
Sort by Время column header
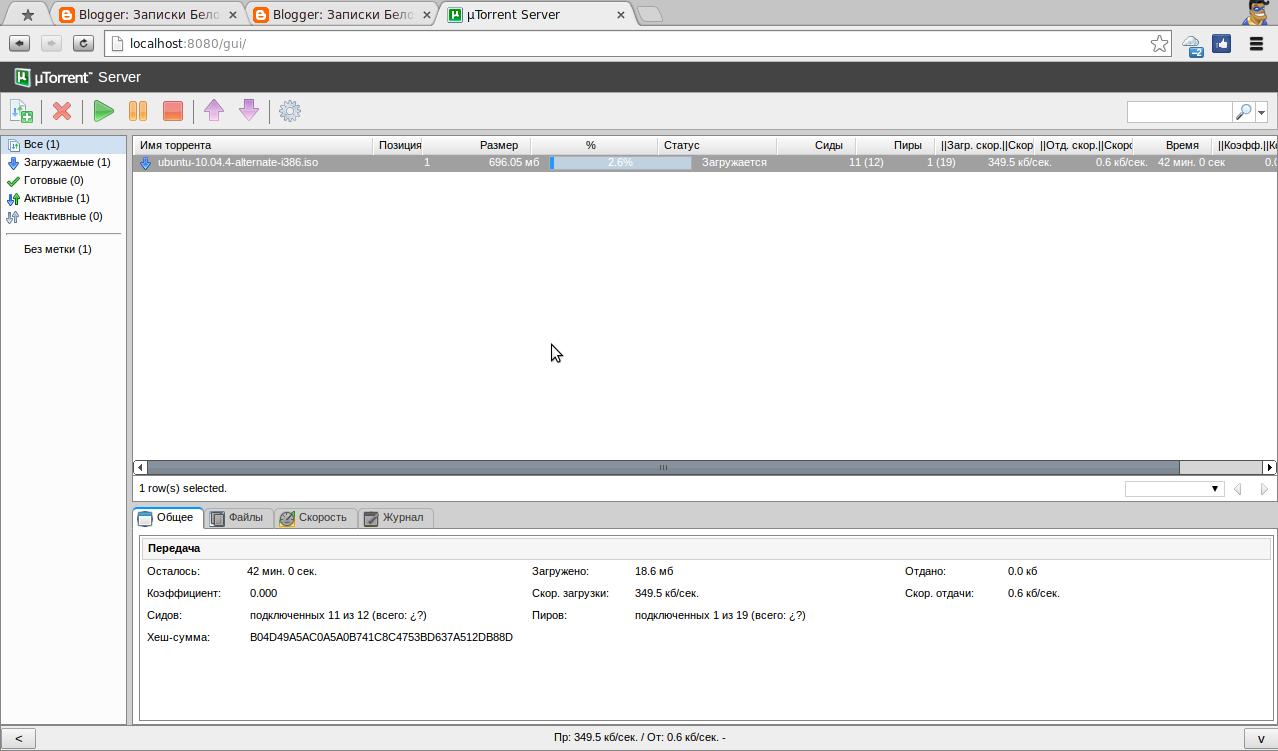pos(1173,145)
